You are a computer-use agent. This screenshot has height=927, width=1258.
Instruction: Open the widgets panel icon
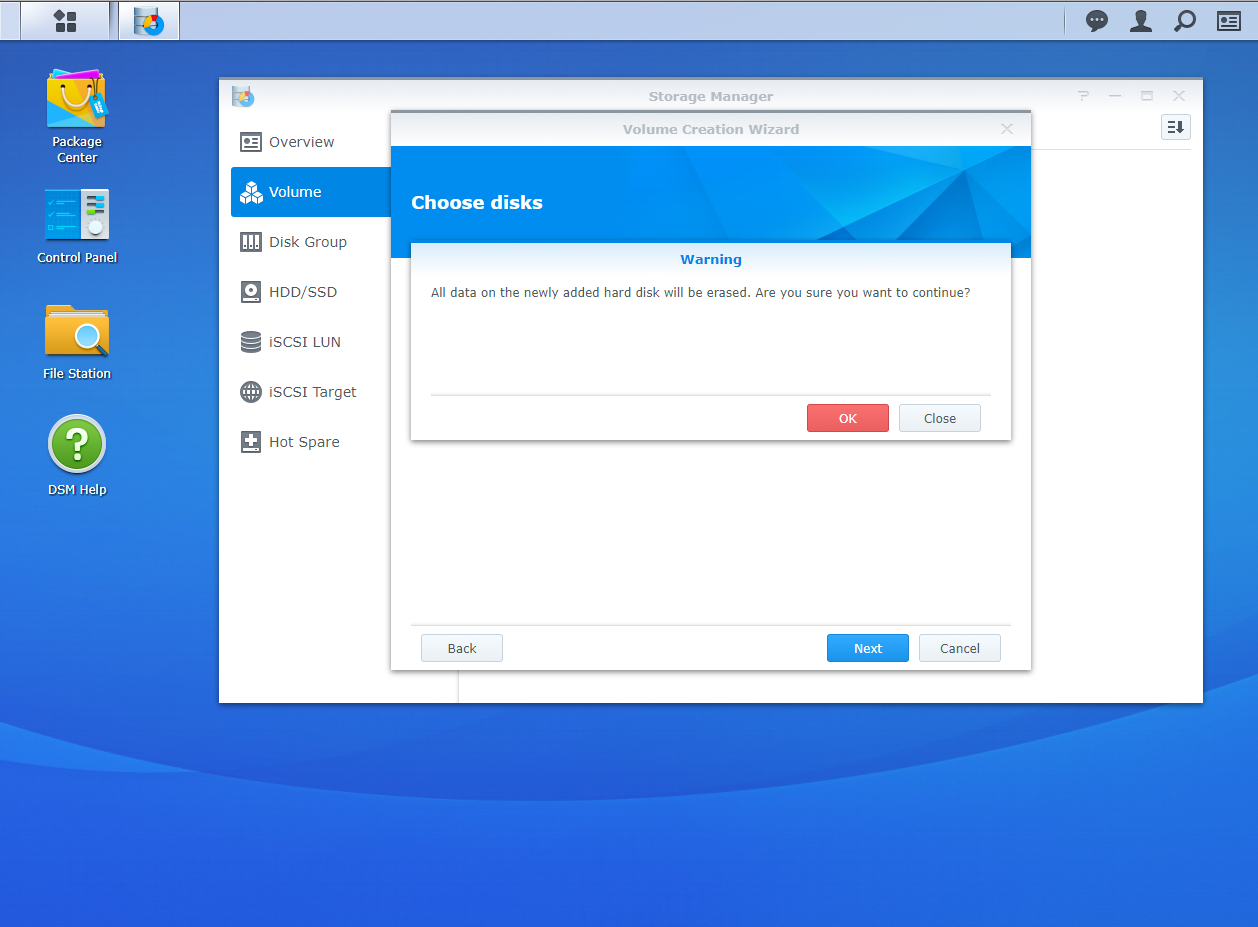1229,21
